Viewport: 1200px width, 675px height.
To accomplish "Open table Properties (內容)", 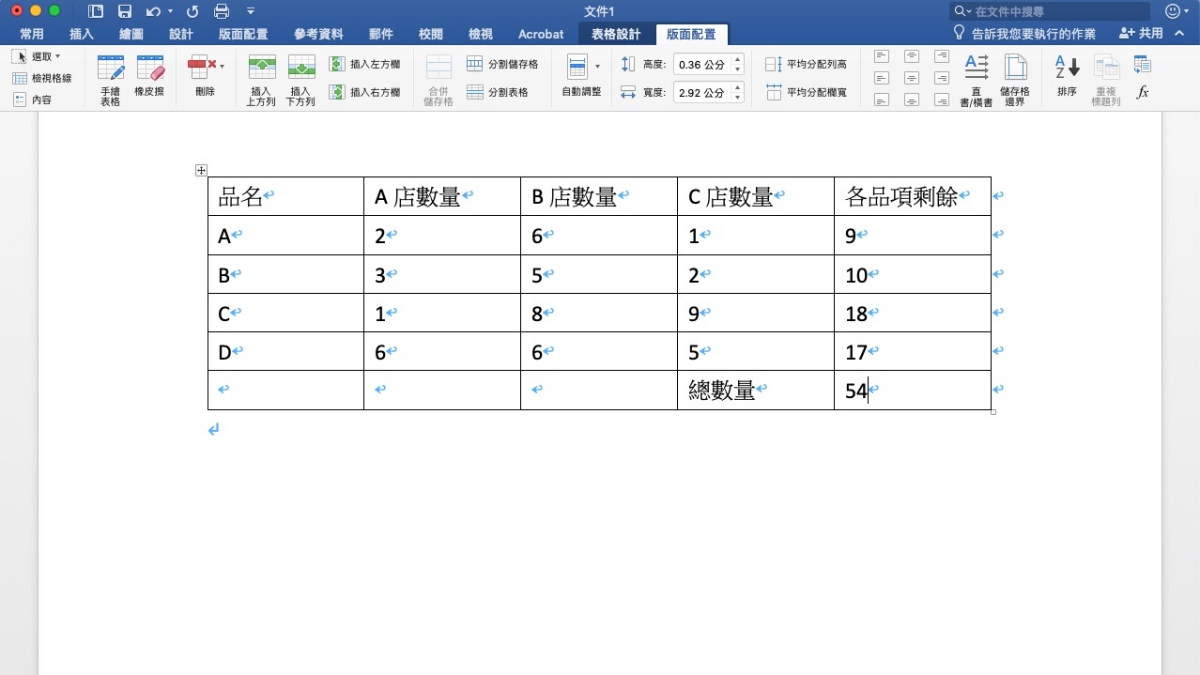I will [32, 100].
